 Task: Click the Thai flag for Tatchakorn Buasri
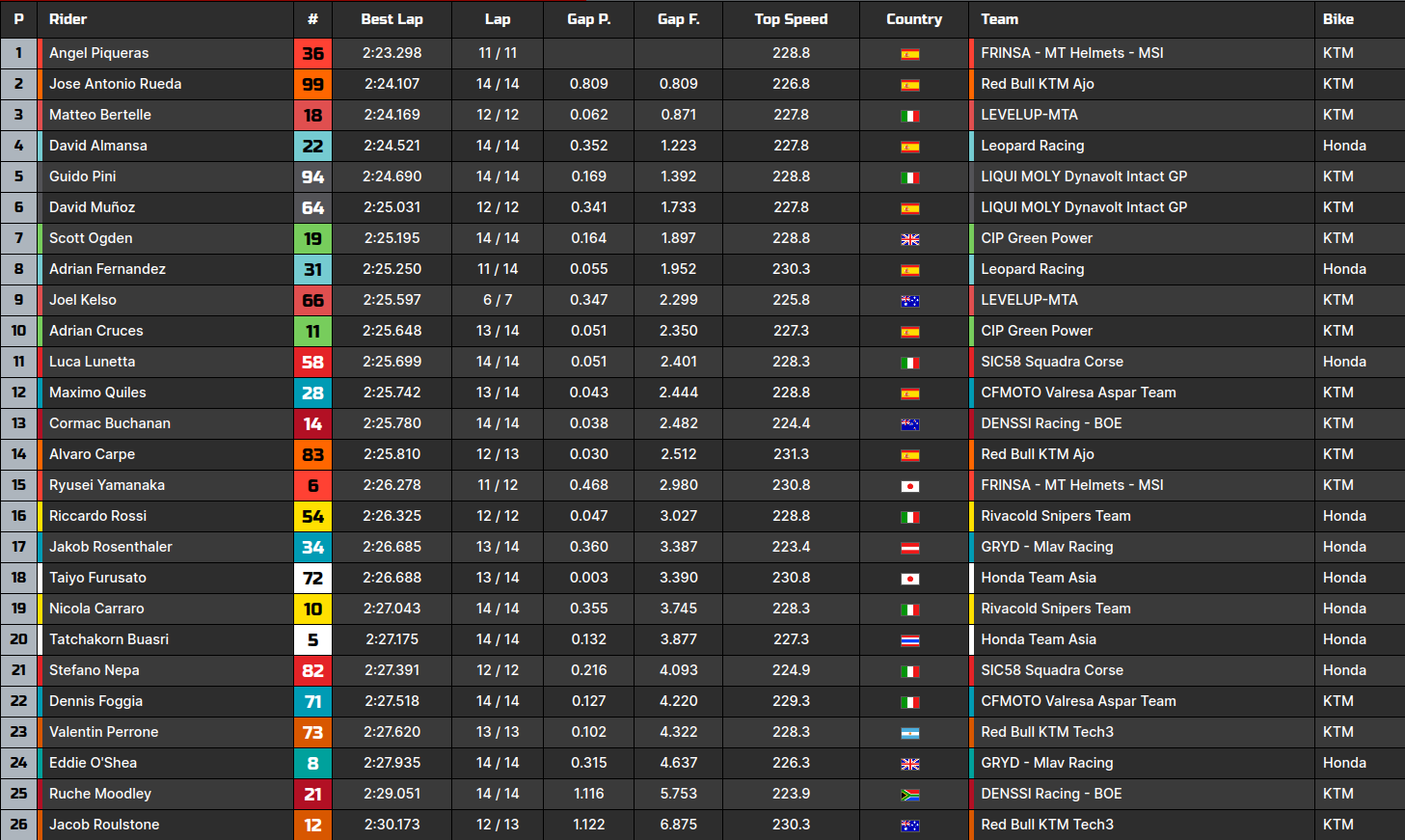click(x=909, y=640)
